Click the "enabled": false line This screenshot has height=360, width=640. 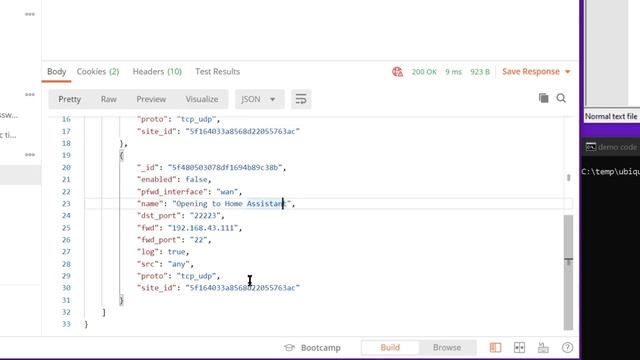click(174, 180)
